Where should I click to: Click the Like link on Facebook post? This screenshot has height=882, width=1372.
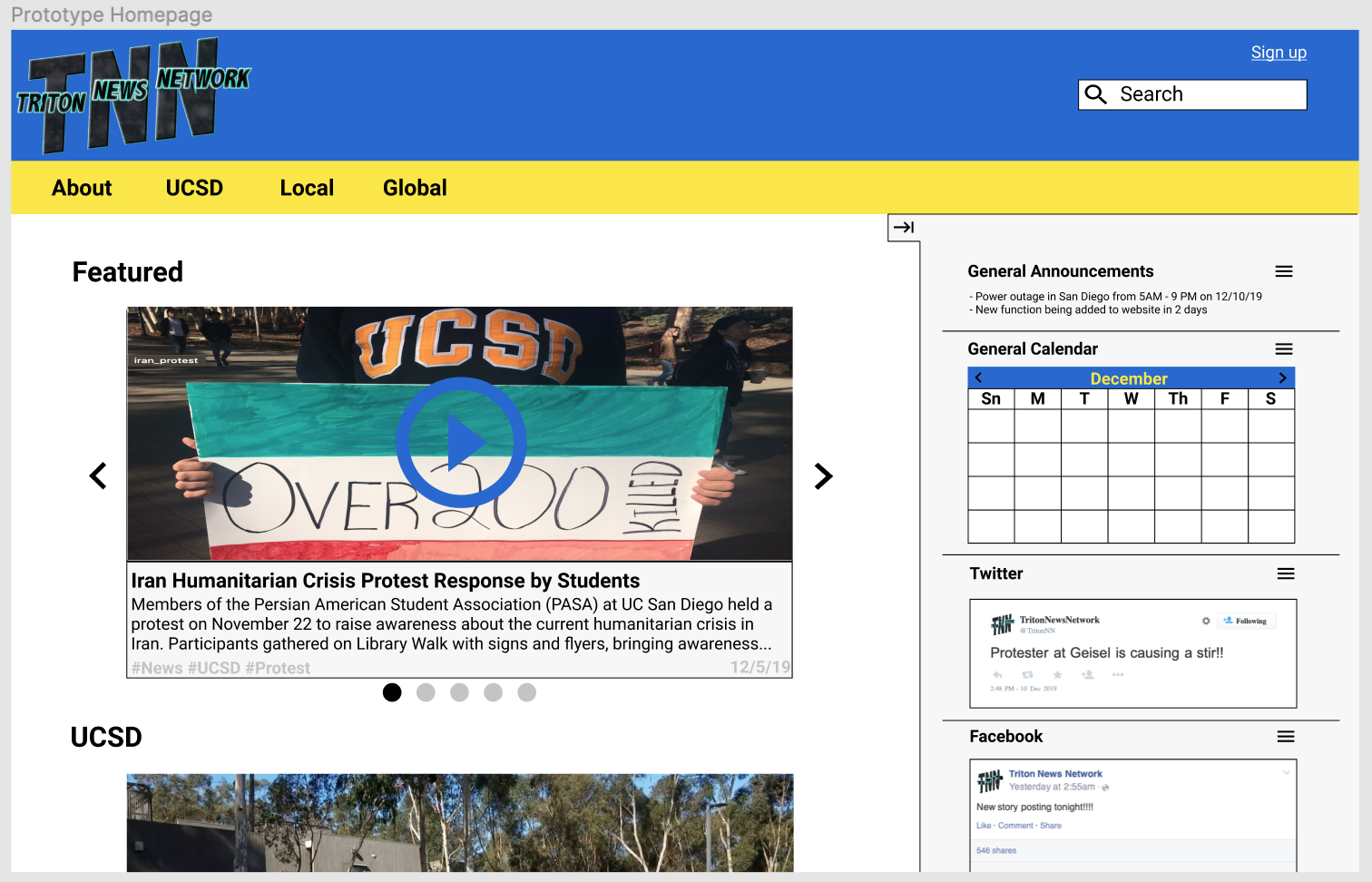click(x=984, y=826)
